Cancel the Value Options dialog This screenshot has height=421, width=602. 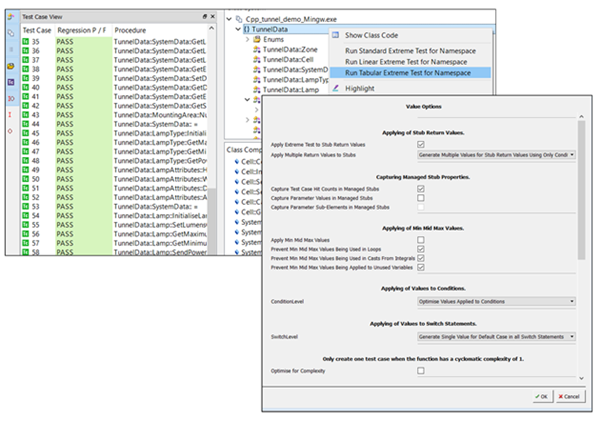[x=571, y=396]
